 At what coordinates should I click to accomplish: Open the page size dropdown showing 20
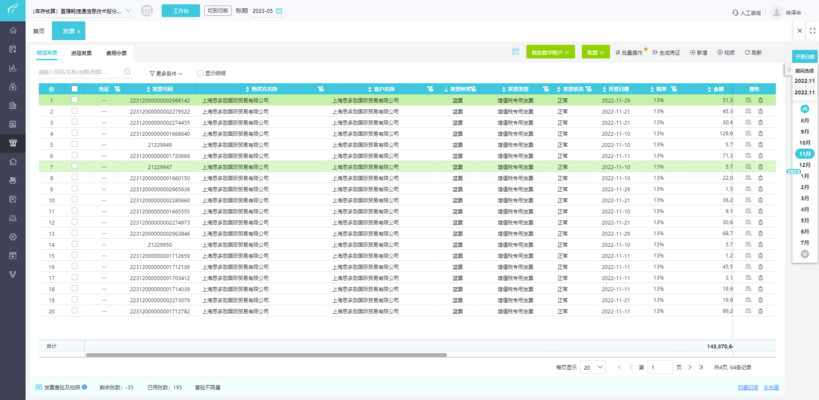[592, 368]
